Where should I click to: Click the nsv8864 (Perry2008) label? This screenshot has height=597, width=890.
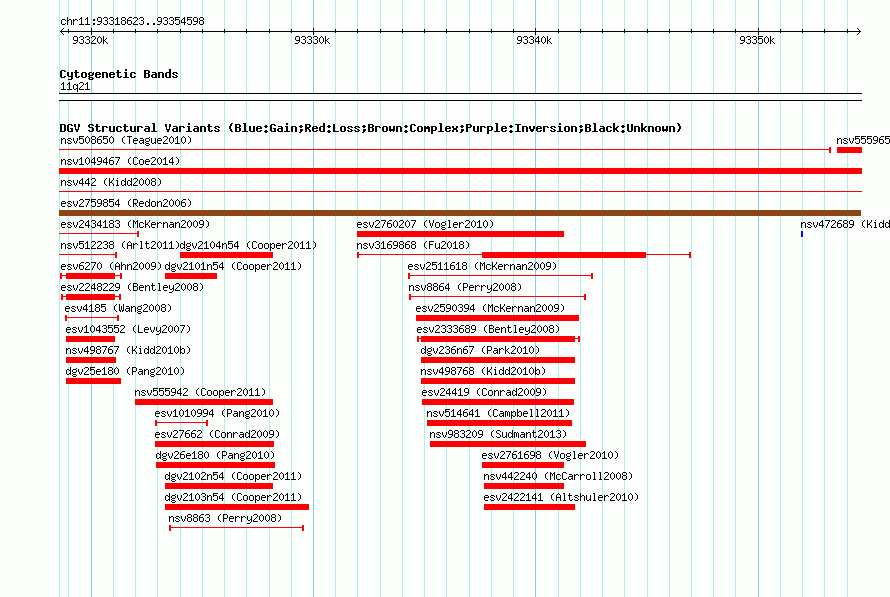pyautogui.click(x=465, y=287)
